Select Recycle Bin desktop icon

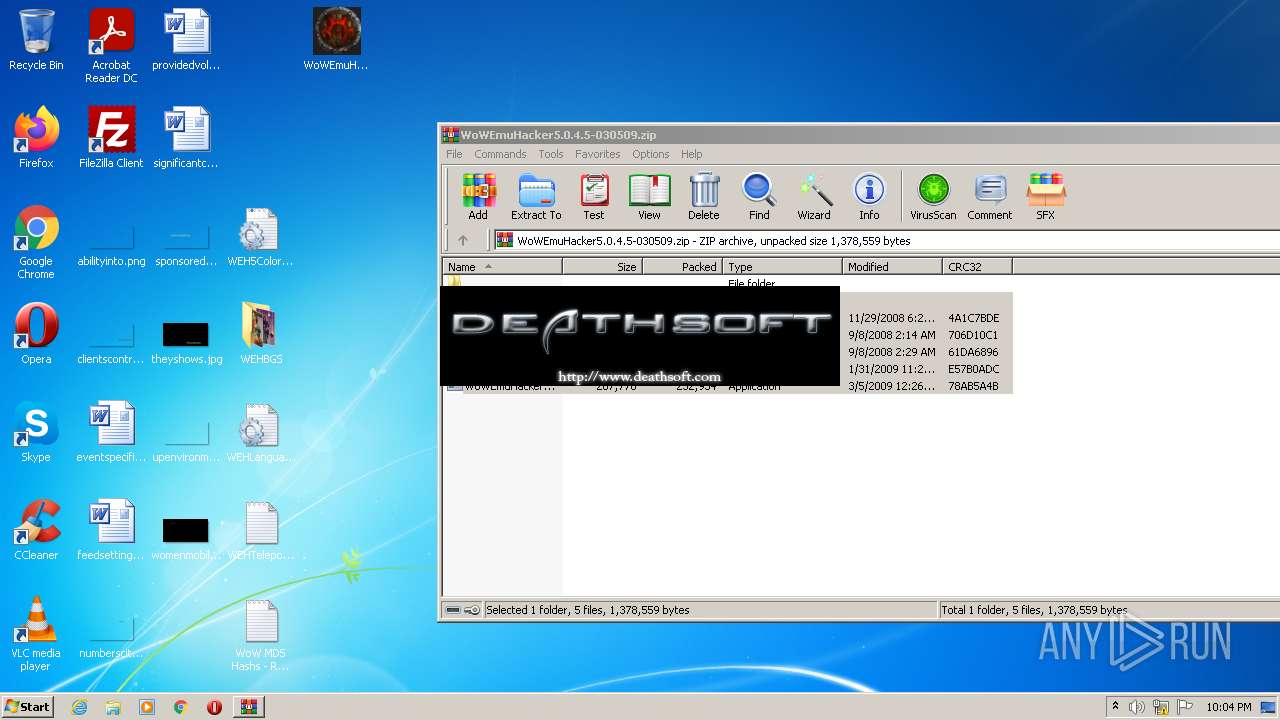click(x=36, y=40)
